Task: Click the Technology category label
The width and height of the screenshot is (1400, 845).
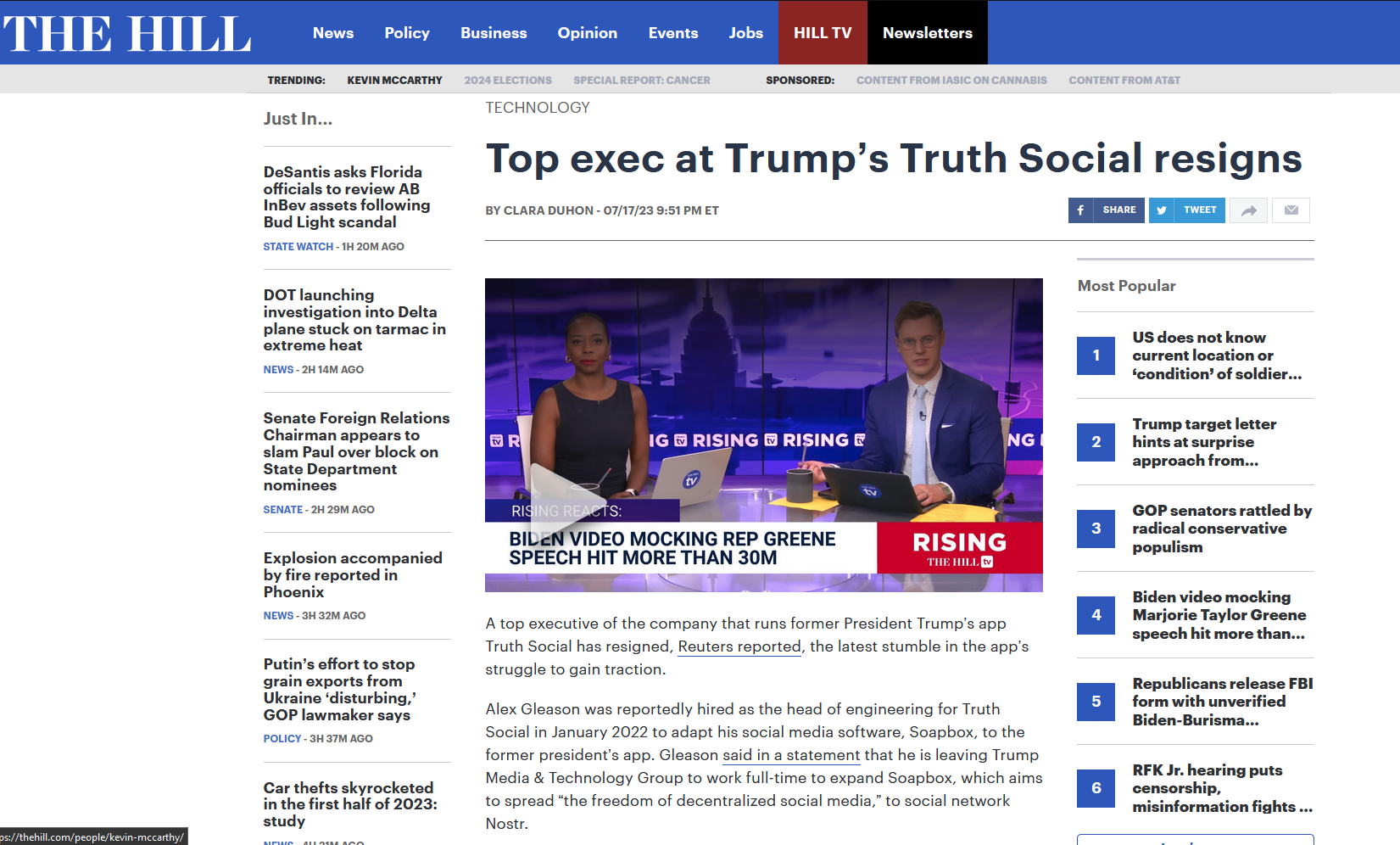Action: (538, 108)
